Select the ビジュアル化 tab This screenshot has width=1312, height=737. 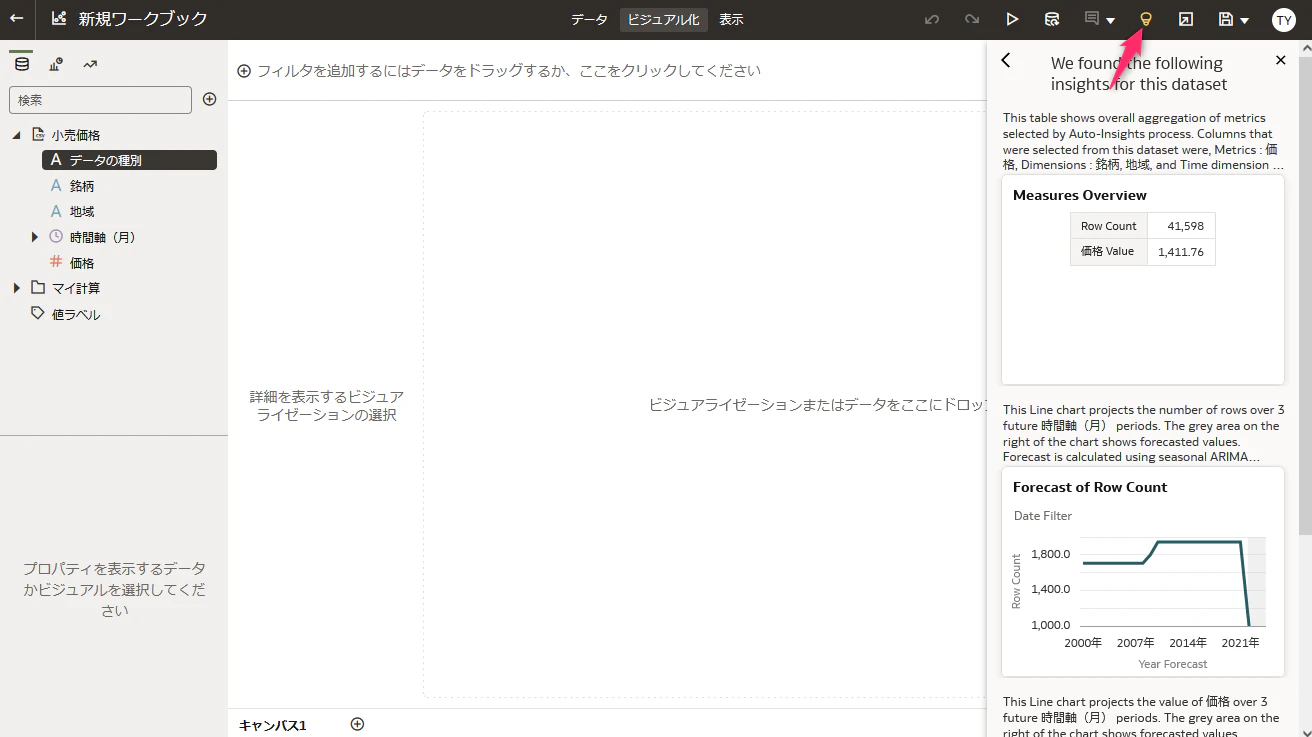[x=664, y=19]
